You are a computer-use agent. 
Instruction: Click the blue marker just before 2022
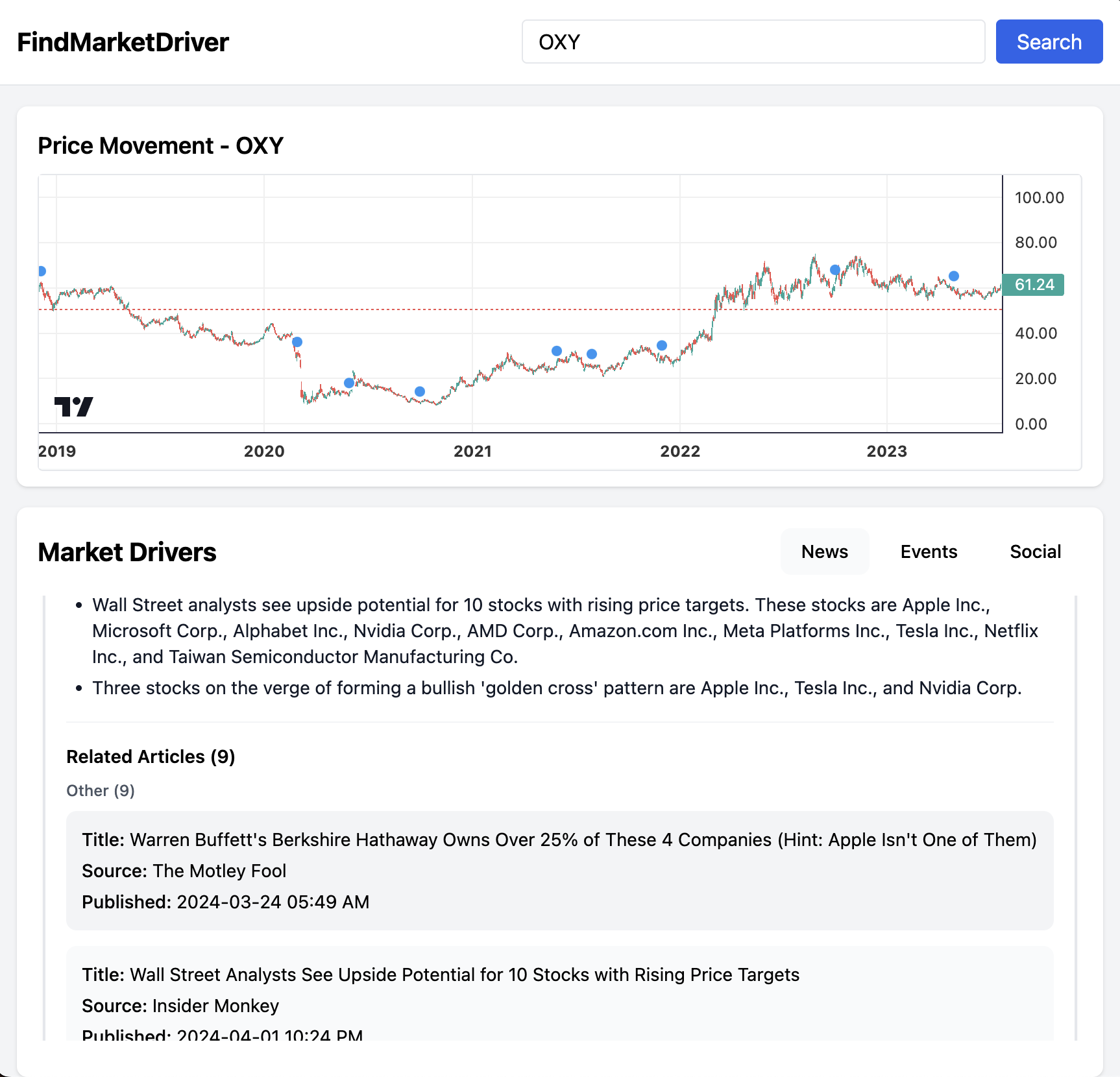662,345
